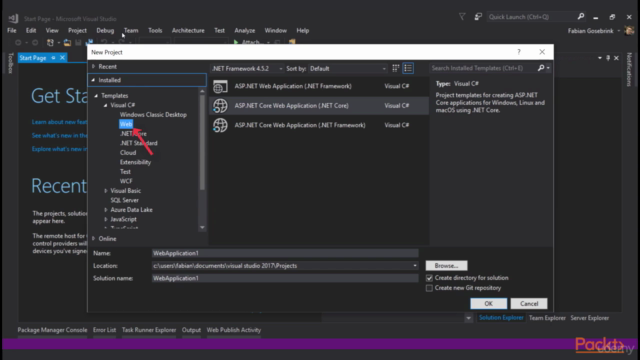
Task: Open the .NET Framework 4.5.2 version dropdown
Action: pyautogui.click(x=281, y=69)
